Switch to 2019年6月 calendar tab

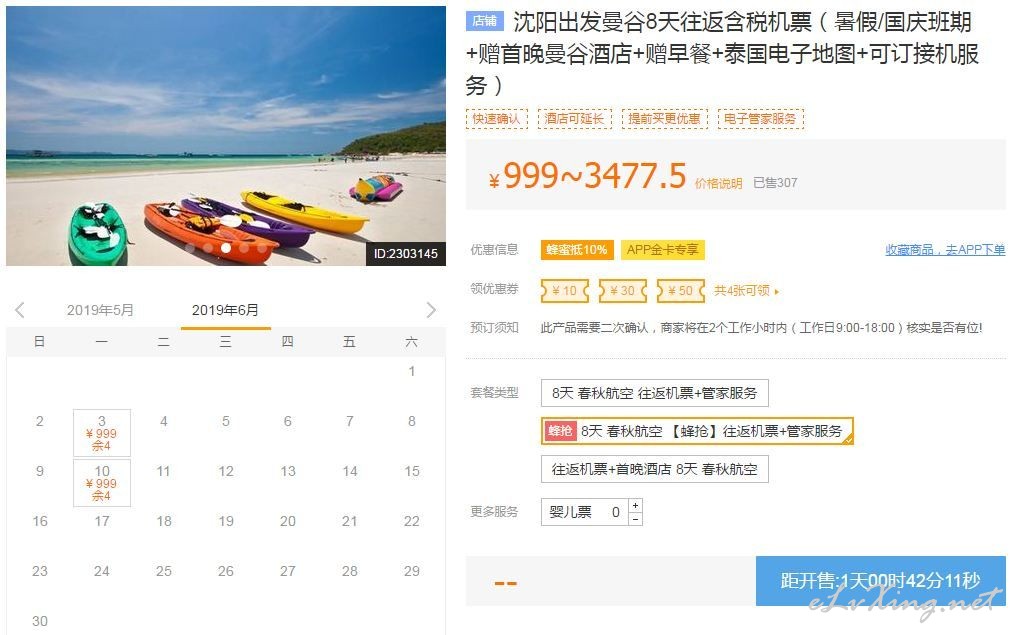point(225,310)
